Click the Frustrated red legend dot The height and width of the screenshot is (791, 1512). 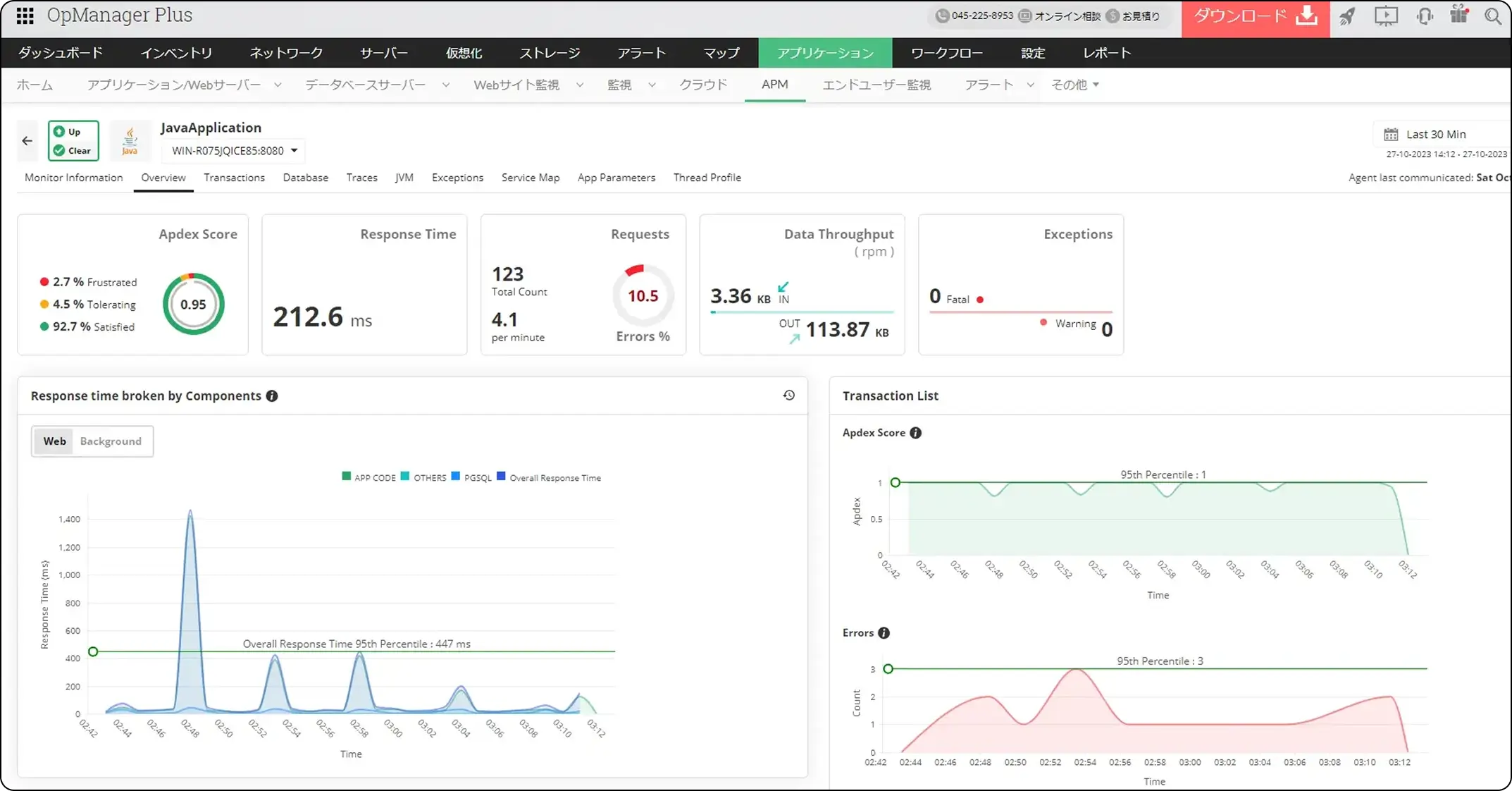click(x=44, y=282)
